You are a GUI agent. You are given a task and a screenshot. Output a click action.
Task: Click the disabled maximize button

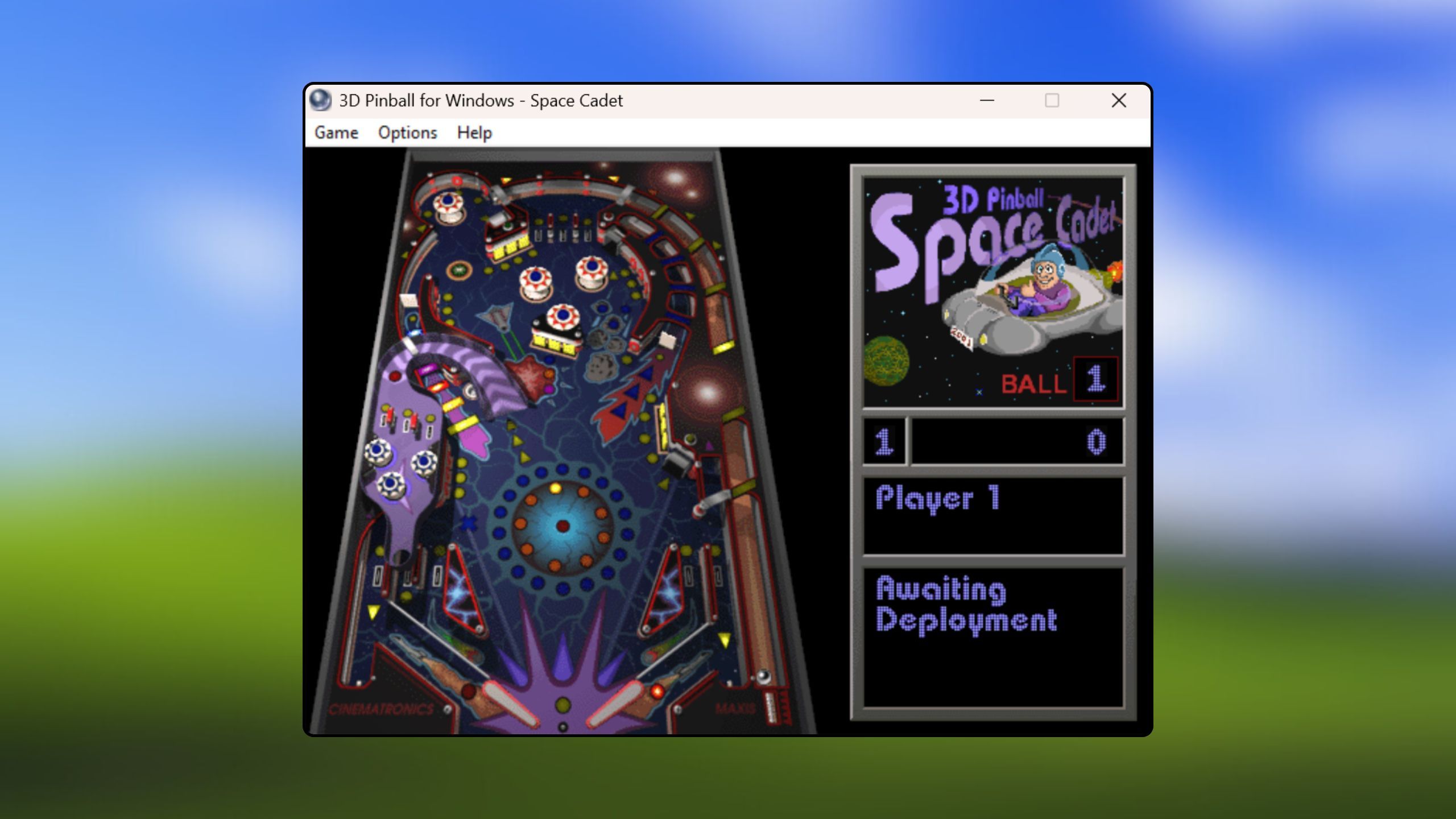click(x=1052, y=101)
